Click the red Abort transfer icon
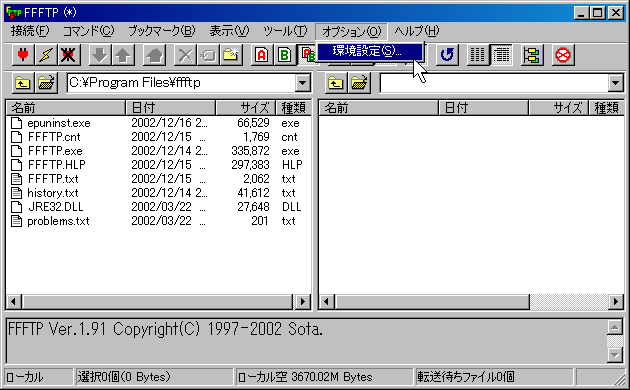Image resolution: width=630 pixels, height=390 pixels. pyautogui.click(x=562, y=55)
